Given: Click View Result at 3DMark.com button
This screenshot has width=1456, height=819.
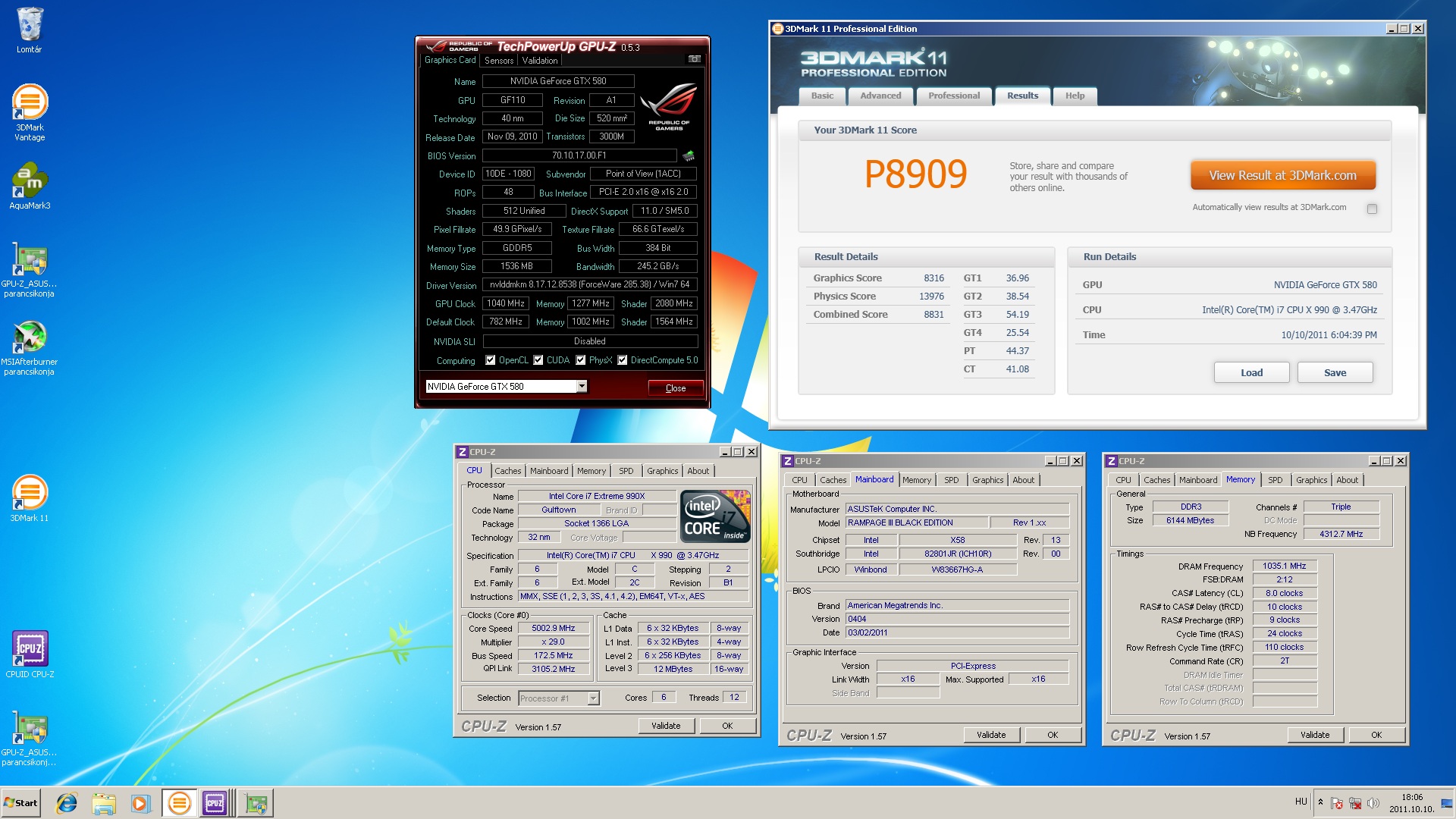Looking at the screenshot, I should tap(1282, 175).
